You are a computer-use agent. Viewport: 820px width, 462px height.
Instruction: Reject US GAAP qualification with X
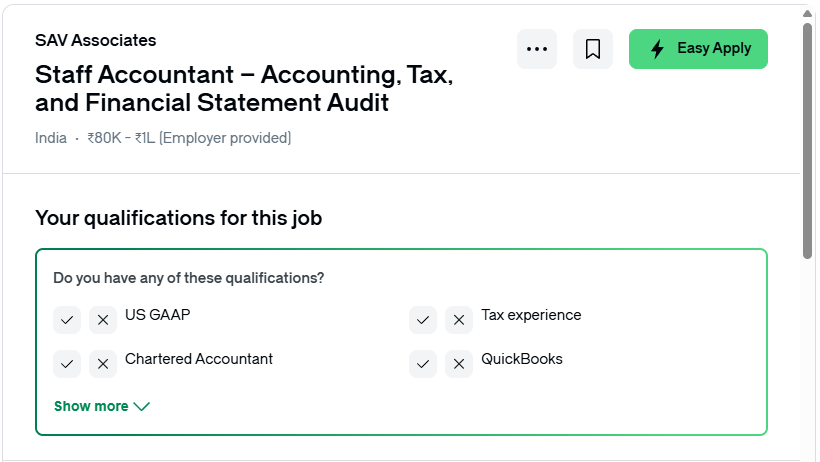pos(103,320)
